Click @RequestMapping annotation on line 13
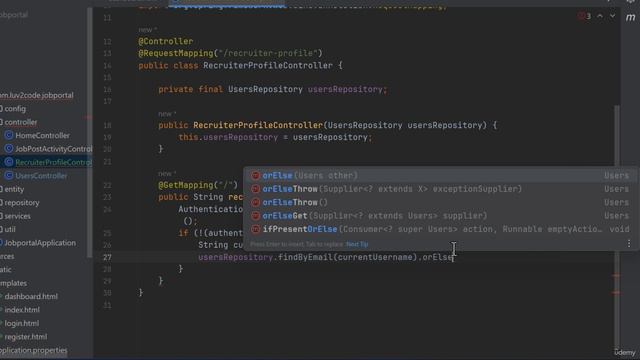This screenshot has width=640, height=360. pyautogui.click(x=176, y=53)
